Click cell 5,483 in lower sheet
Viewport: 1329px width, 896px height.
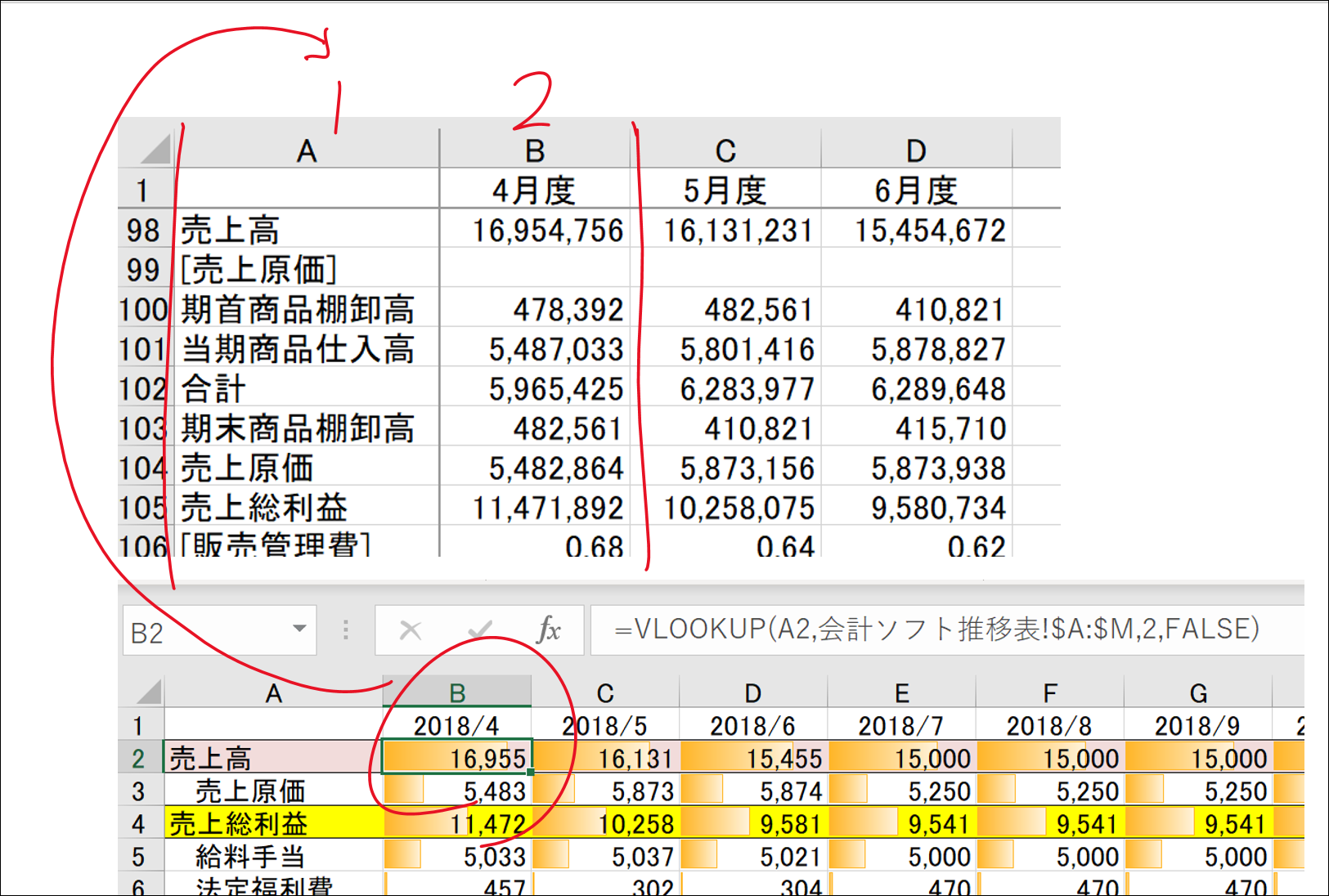pyautogui.click(x=457, y=791)
